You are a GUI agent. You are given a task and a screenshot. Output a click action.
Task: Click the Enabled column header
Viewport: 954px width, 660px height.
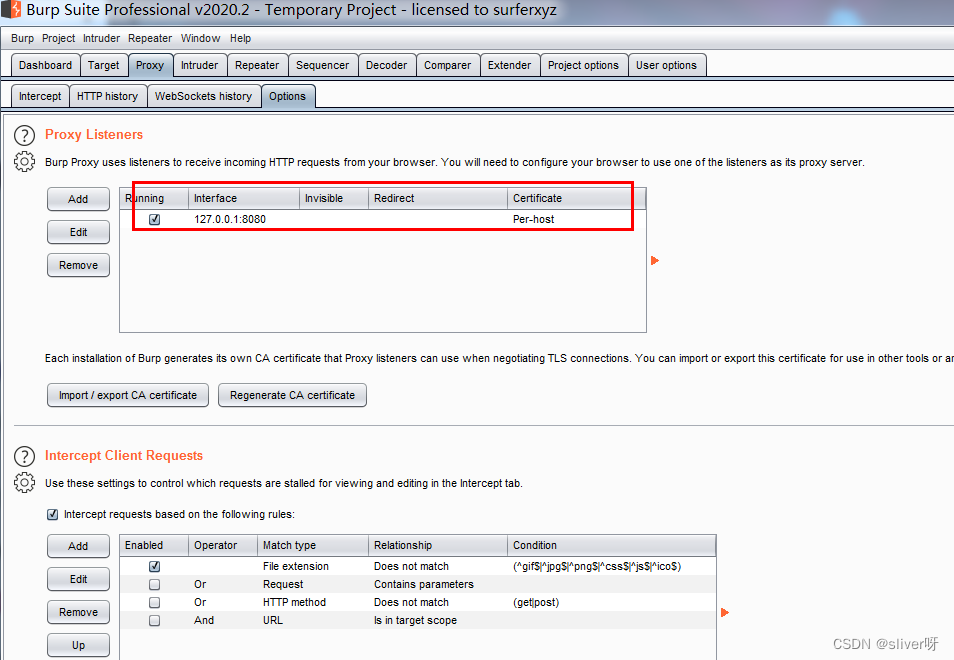(155, 546)
